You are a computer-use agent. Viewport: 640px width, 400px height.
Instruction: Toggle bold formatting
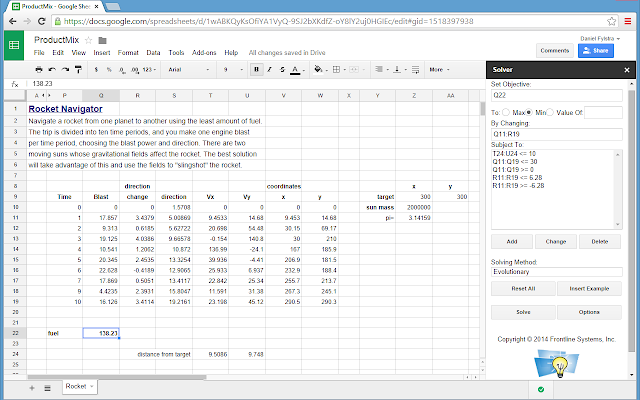click(x=256, y=70)
